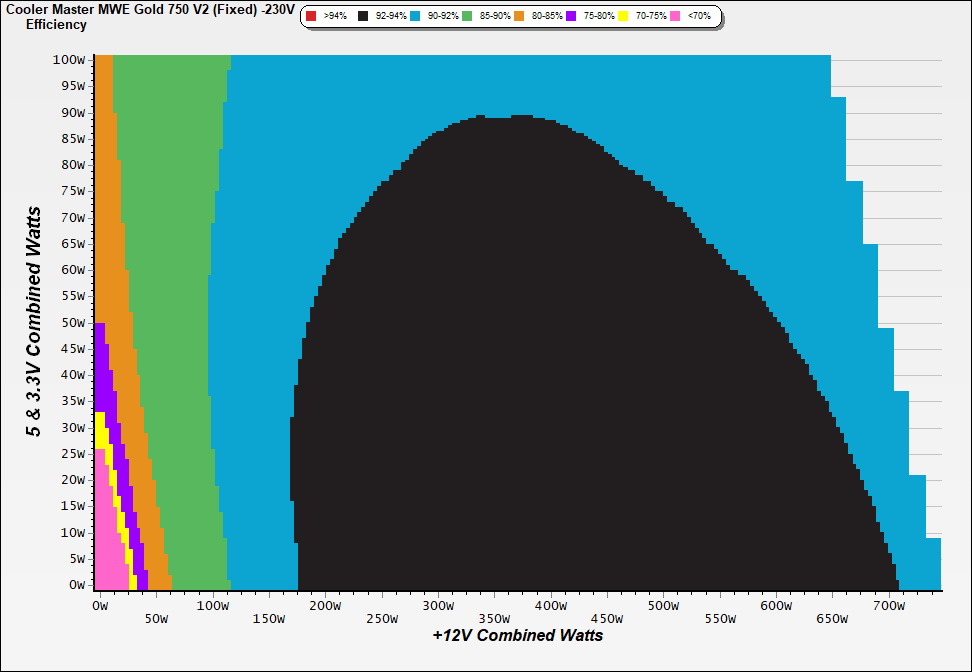Click the 'Efficiency' subtitle text
Screen dimensions: 972x672
(56, 24)
